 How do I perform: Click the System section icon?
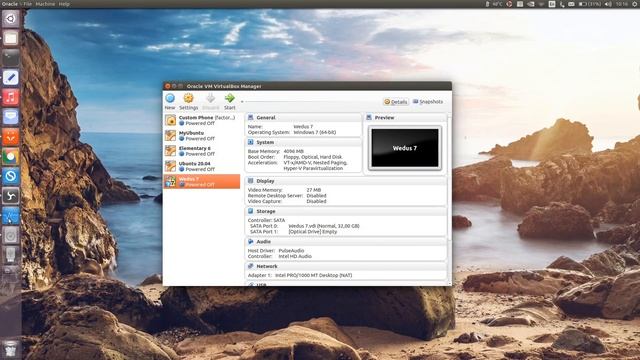[251, 142]
